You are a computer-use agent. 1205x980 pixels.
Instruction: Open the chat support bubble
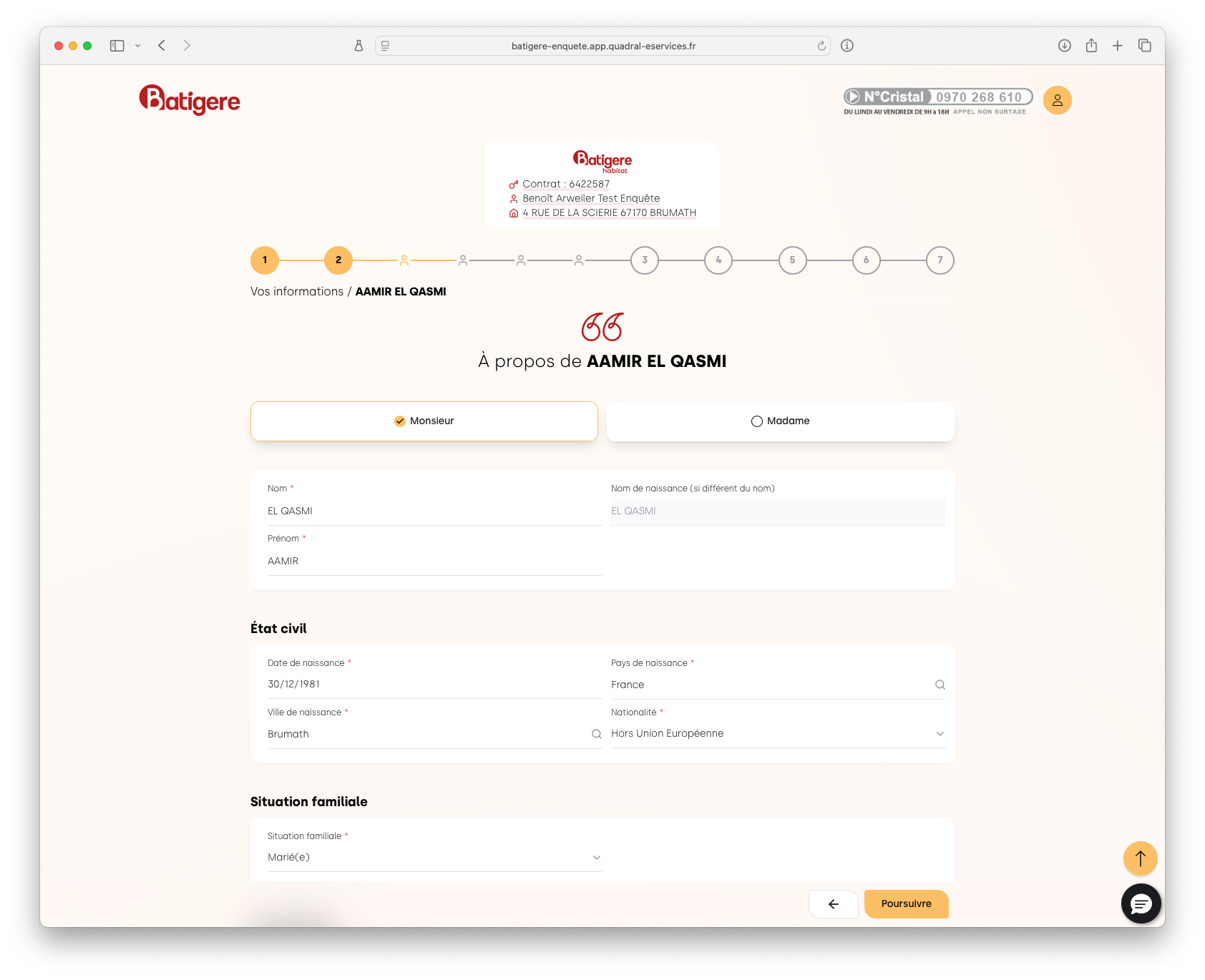pyautogui.click(x=1141, y=903)
